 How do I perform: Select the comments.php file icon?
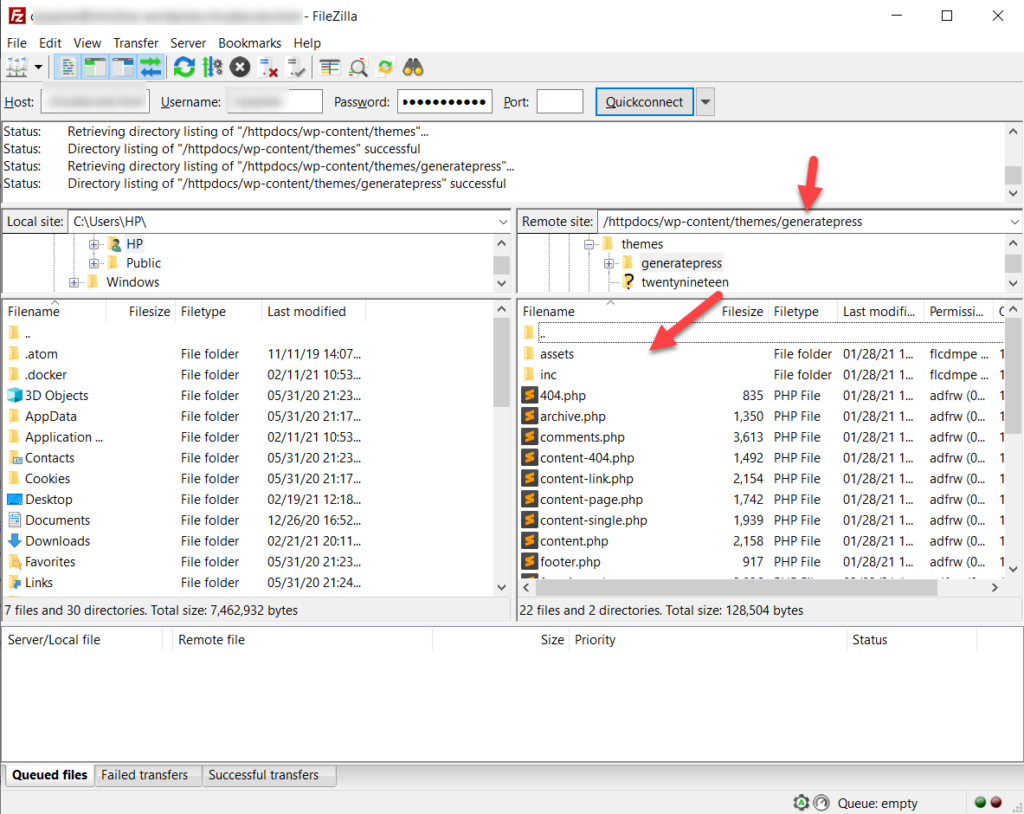pyautogui.click(x=530, y=437)
